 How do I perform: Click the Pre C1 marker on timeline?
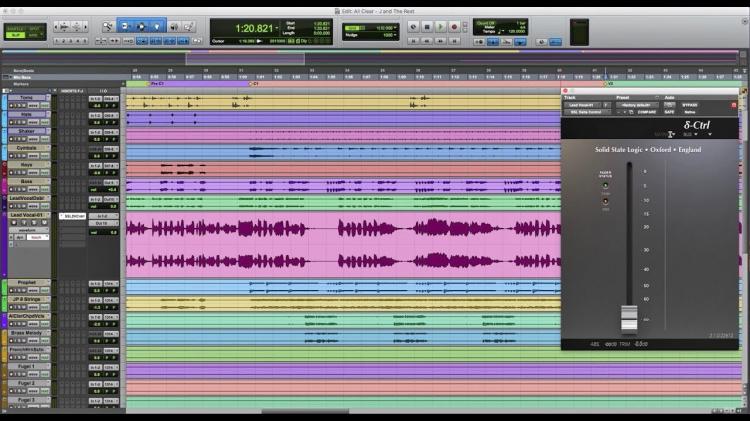coord(158,84)
